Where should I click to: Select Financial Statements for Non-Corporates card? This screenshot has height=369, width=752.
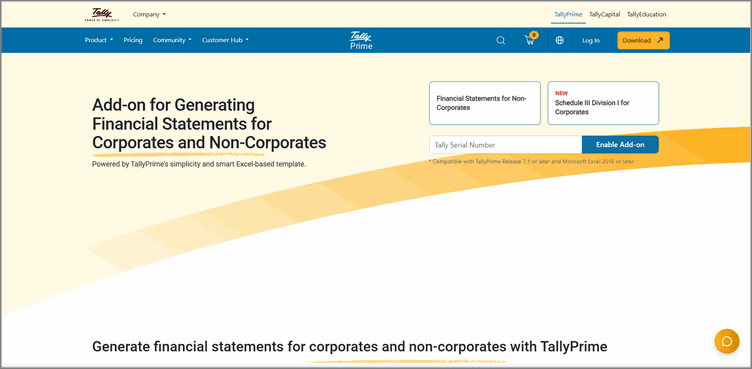coord(485,103)
